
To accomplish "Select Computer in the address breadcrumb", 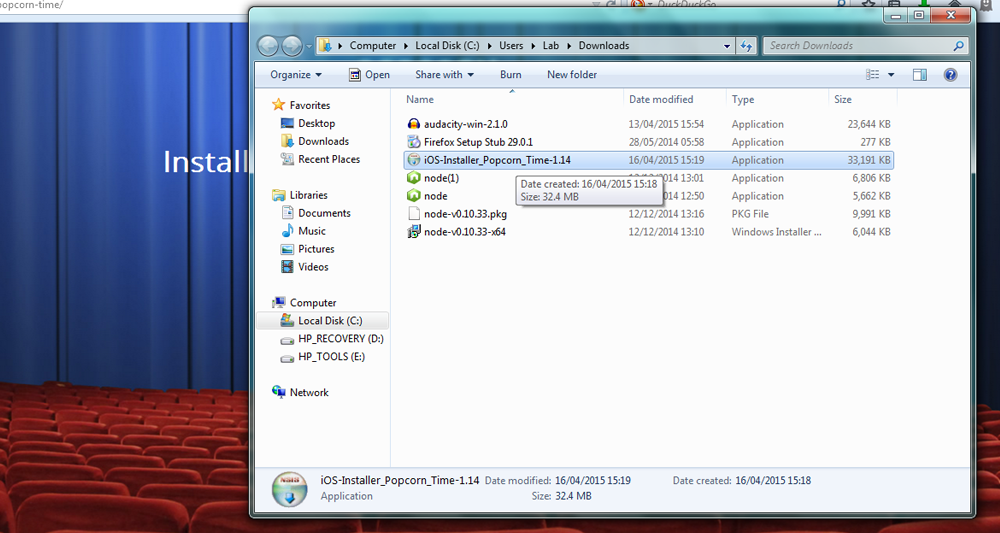I will [372, 46].
